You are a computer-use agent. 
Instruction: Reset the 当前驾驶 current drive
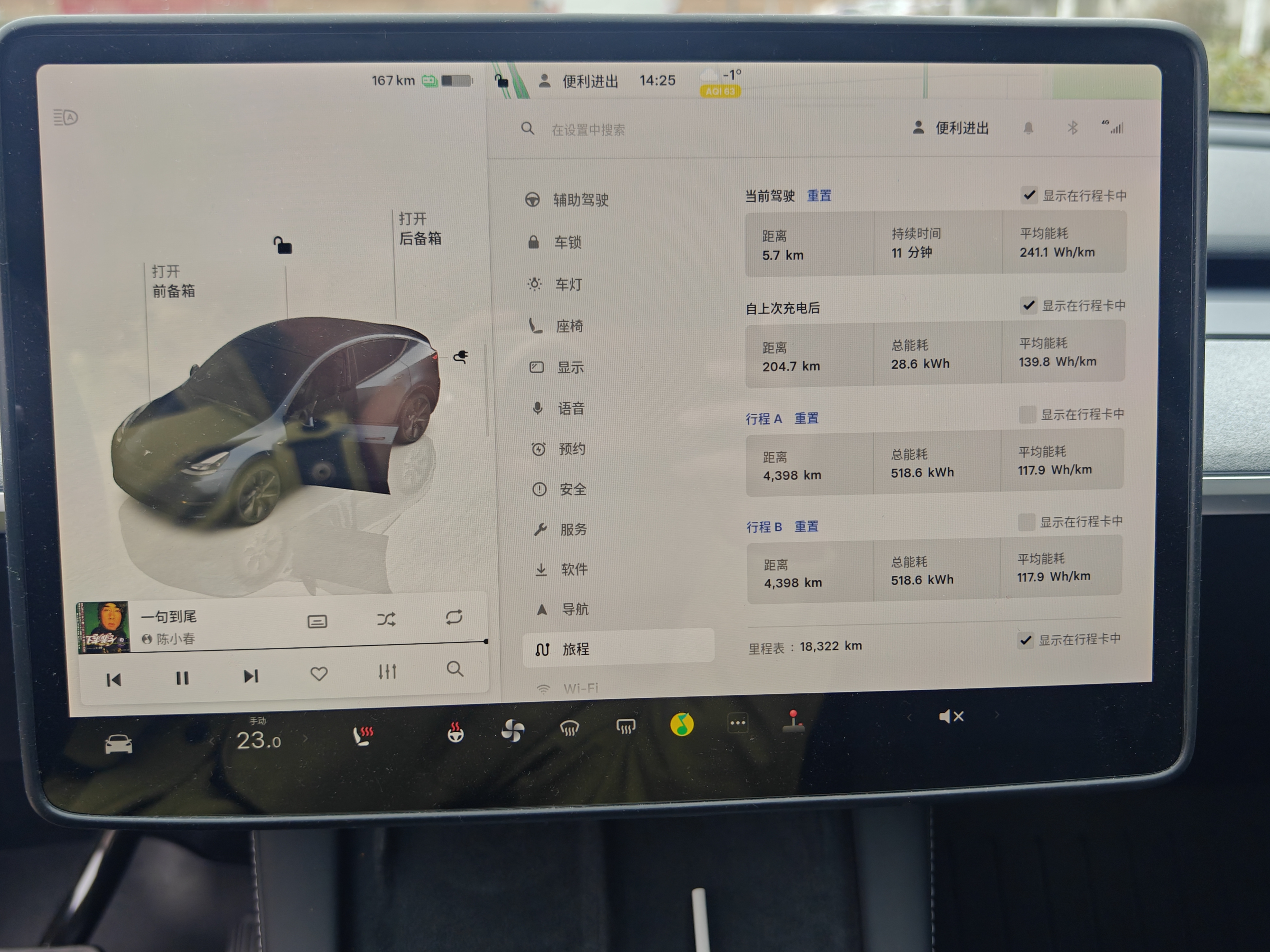(x=819, y=196)
